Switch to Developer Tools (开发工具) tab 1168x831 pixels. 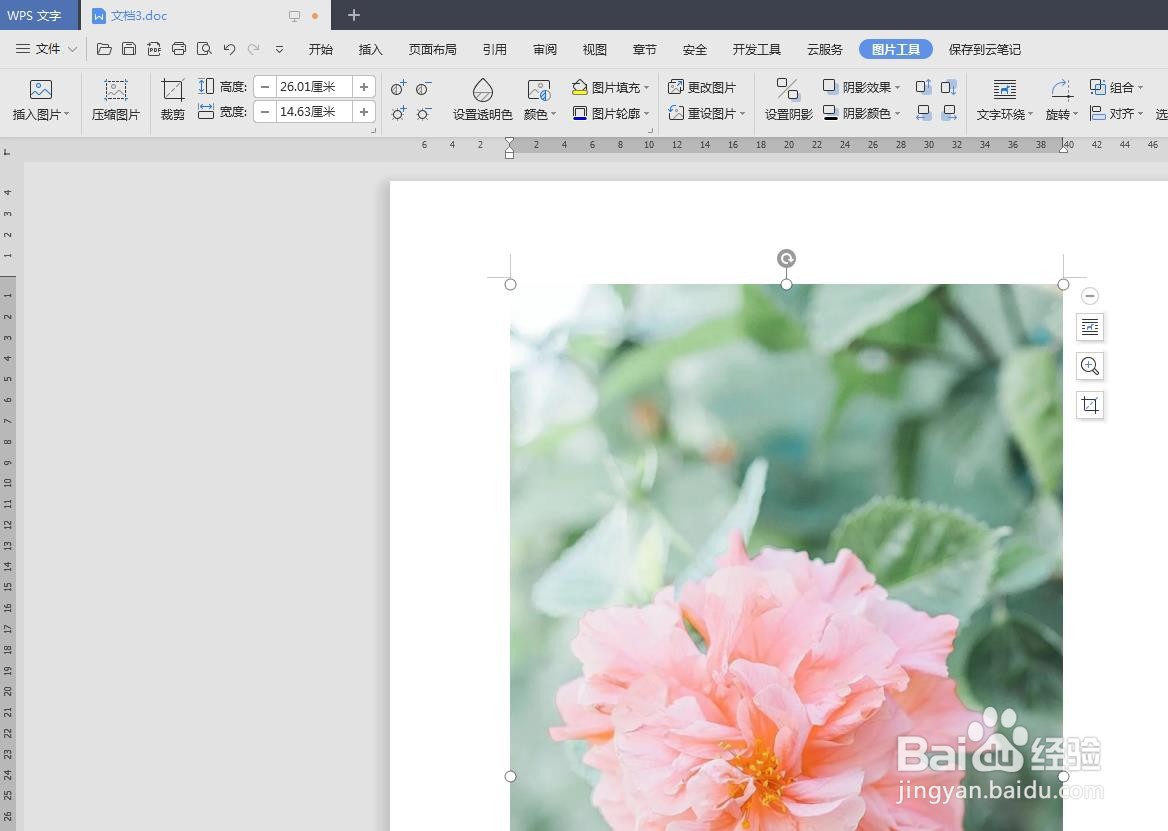tap(757, 49)
